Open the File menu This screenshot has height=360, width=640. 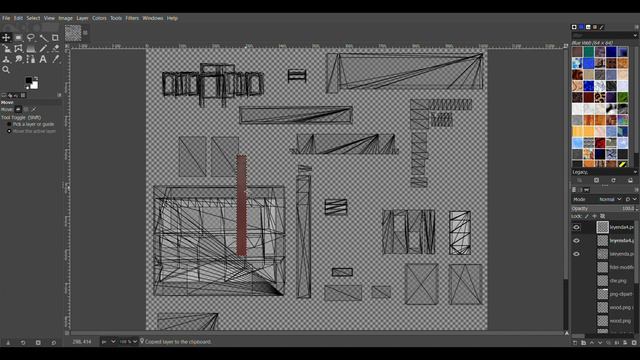coord(6,18)
